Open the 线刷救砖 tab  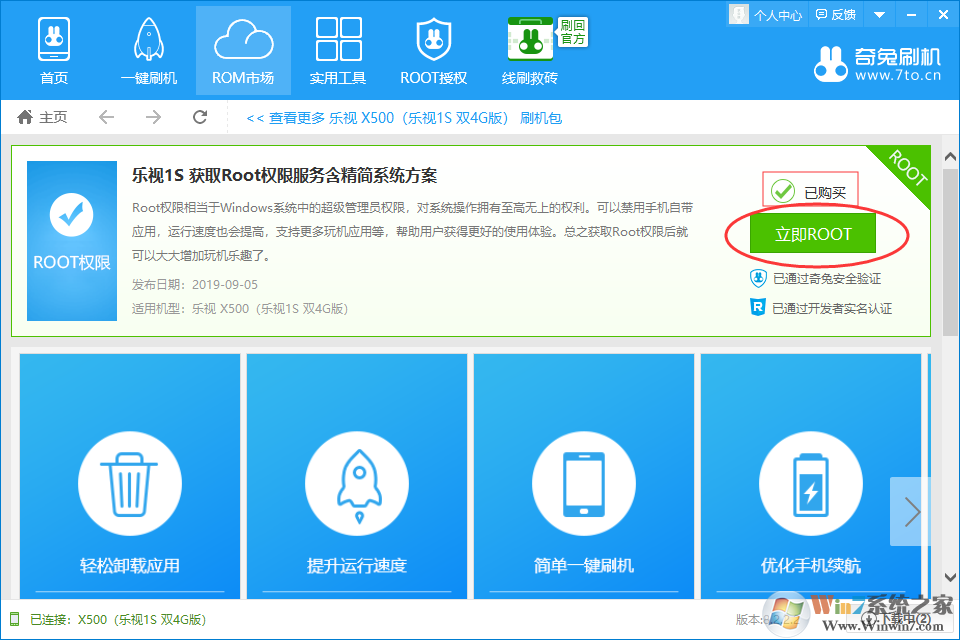click(x=530, y=52)
